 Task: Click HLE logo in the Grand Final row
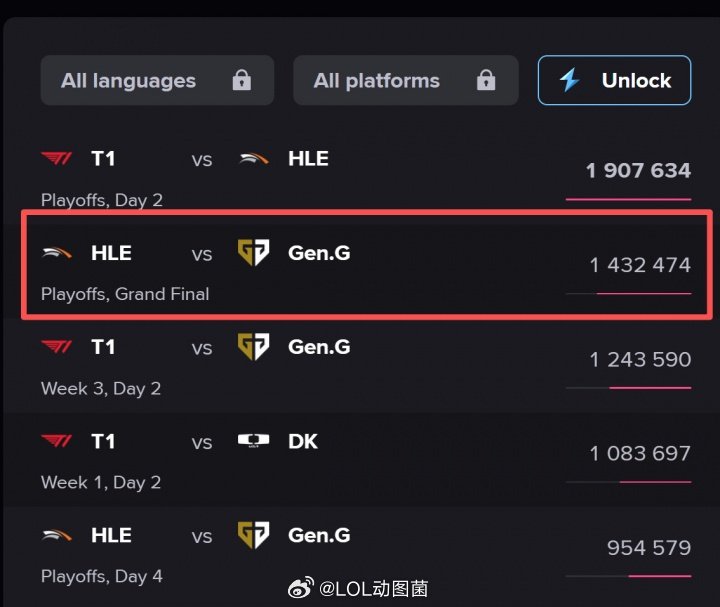pos(56,253)
